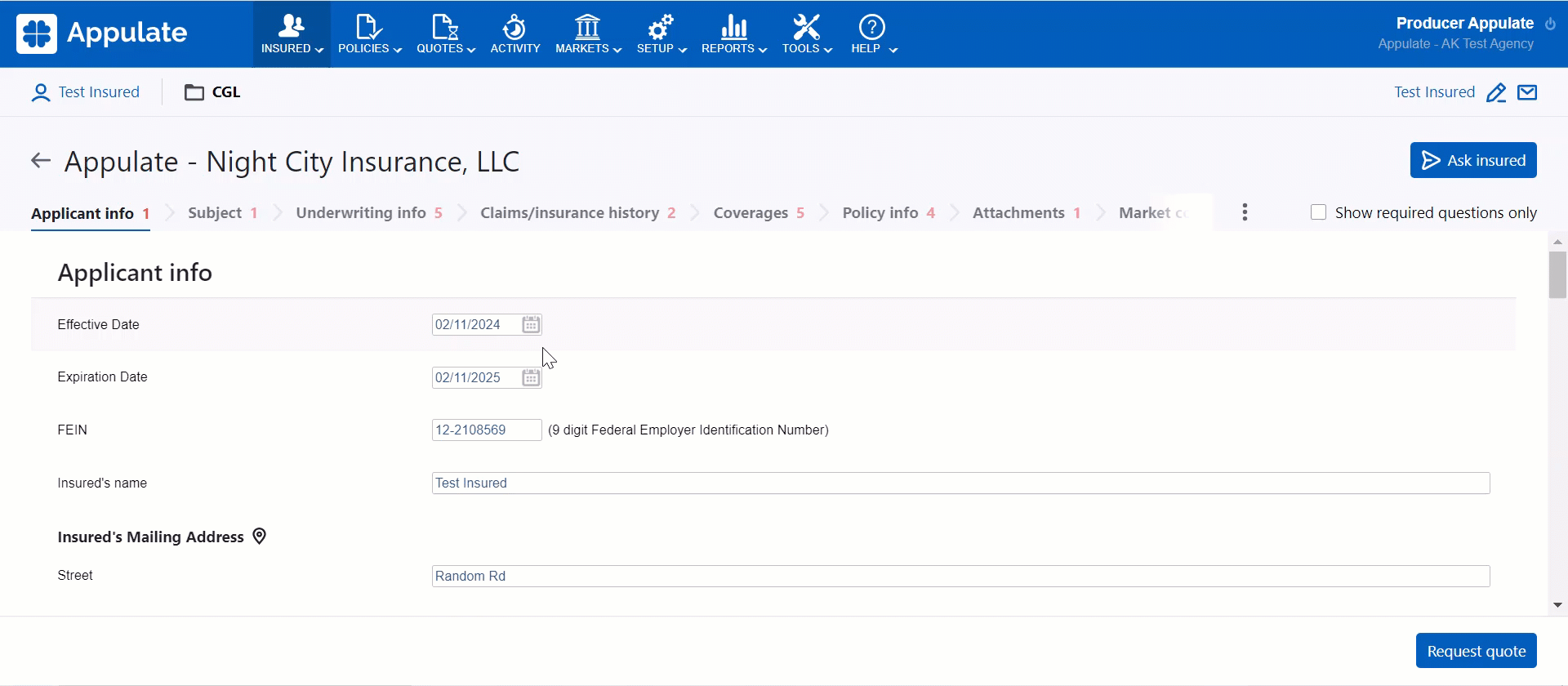
Task: Click the Request quote button
Action: [x=1476, y=651]
